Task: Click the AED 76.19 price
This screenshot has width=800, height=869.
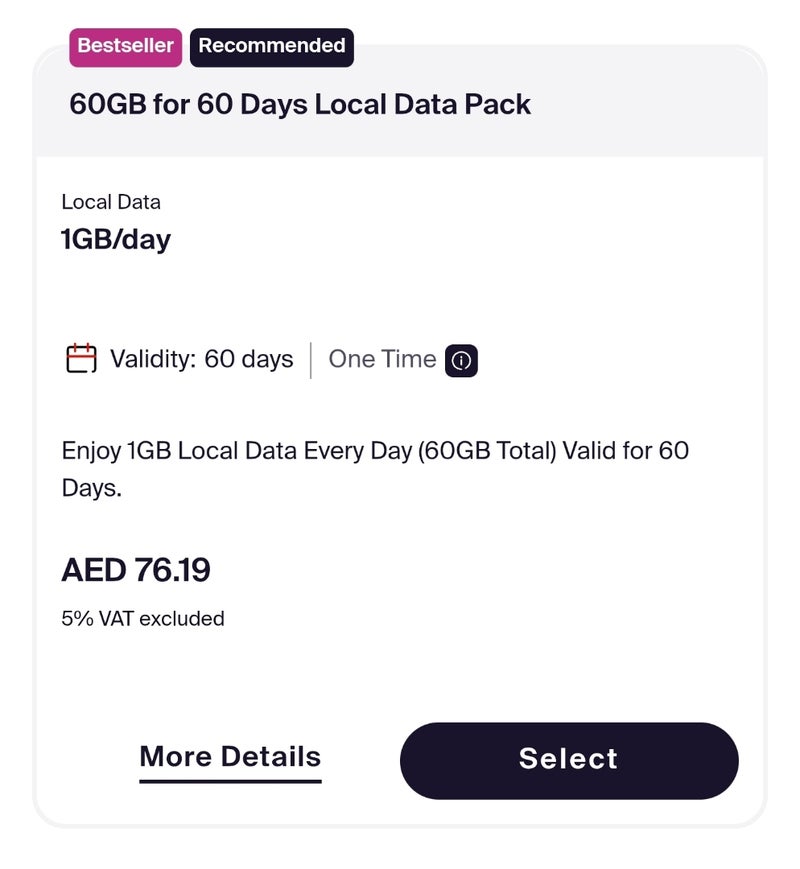Action: tap(136, 570)
